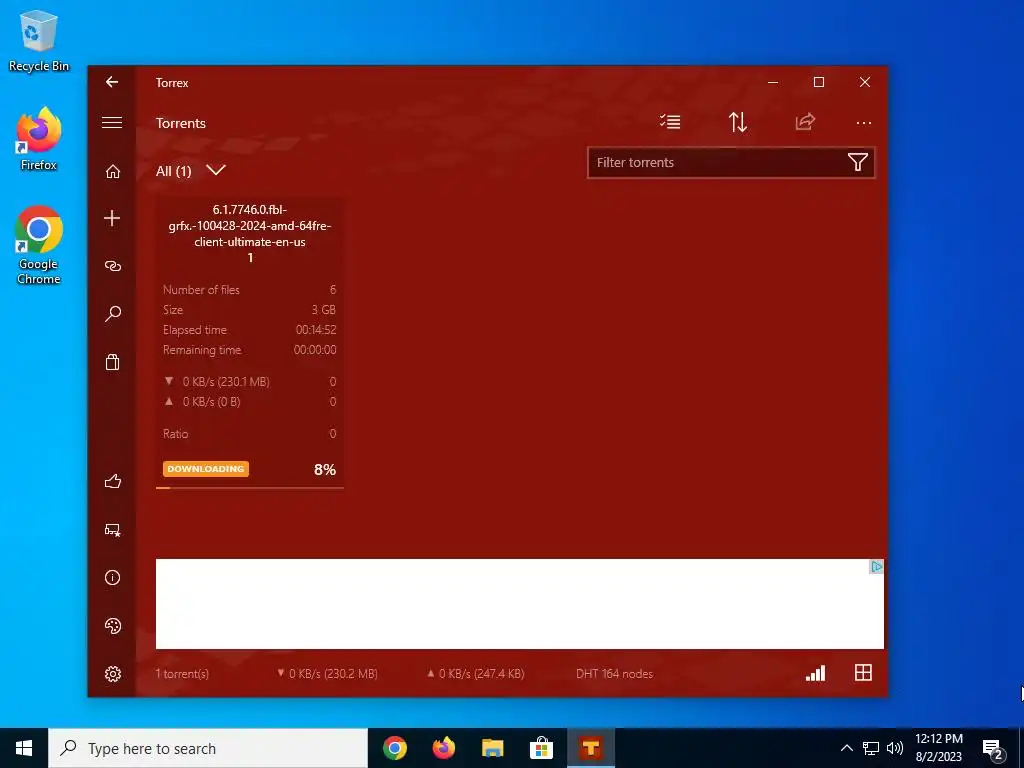Click the back arrow in Torrex

(112, 82)
